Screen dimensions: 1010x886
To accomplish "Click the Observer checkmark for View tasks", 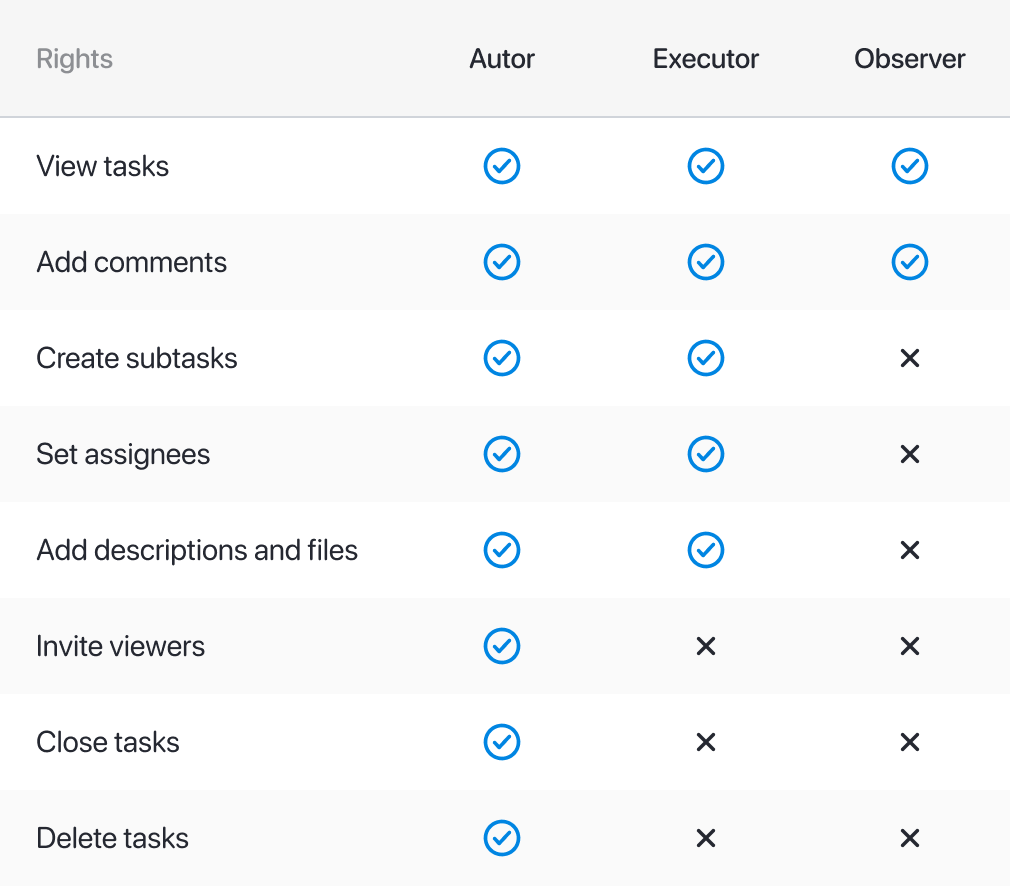I will pyautogui.click(x=910, y=166).
